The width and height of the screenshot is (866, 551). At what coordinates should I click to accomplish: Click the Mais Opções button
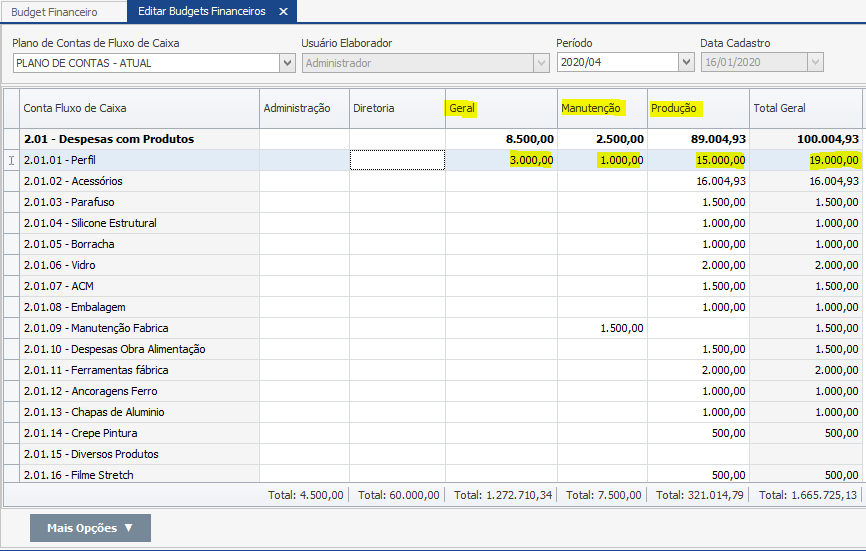click(x=90, y=528)
